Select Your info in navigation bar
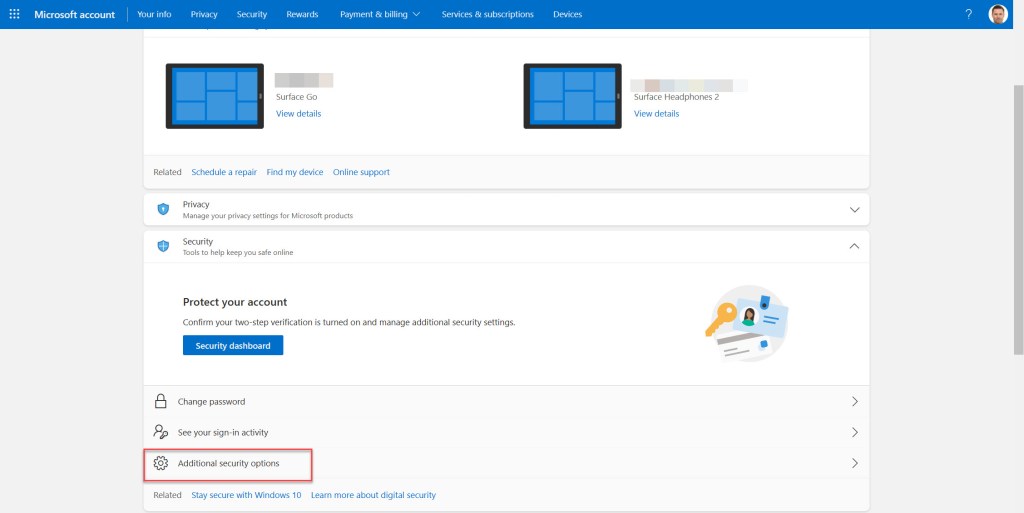 [x=154, y=14]
